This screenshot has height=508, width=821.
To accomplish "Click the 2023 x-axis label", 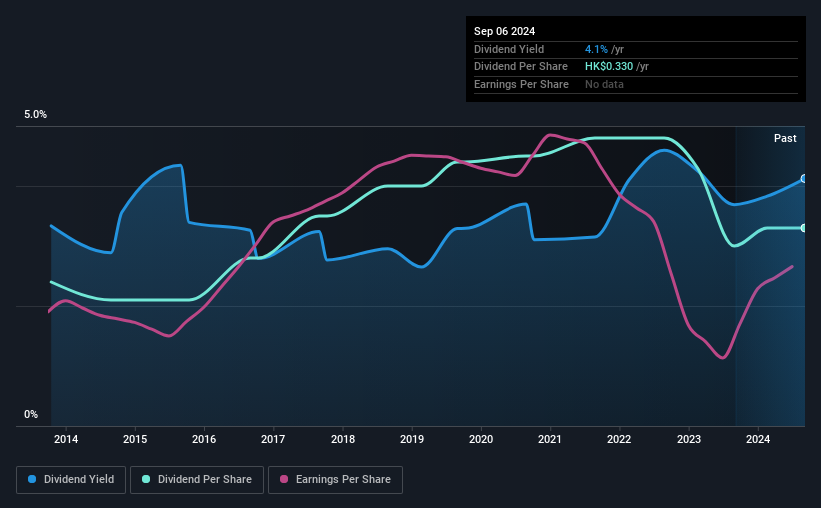I will tap(689, 439).
